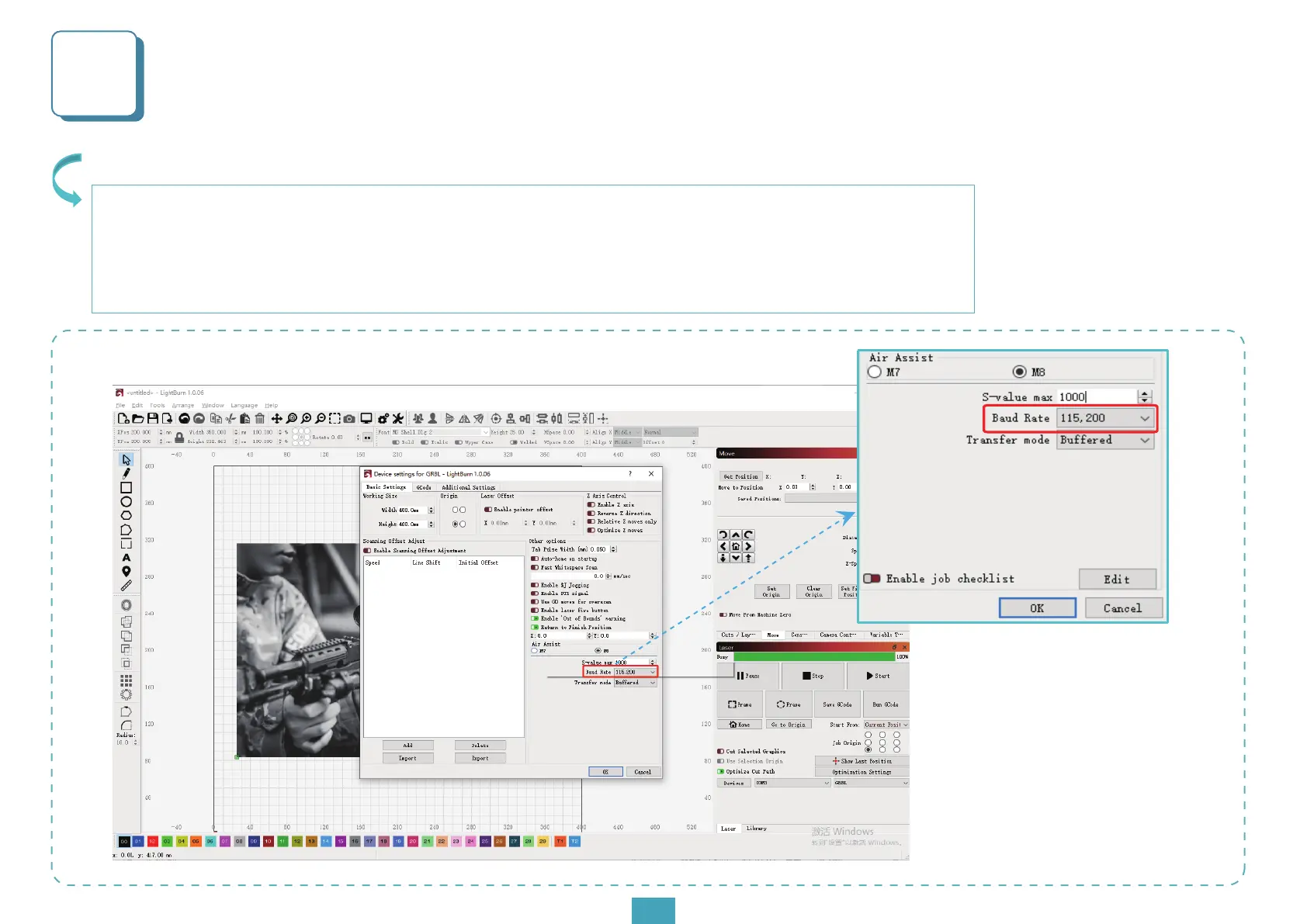Open Transfer mode dropdown in enlarged callout
The image size is (1307, 924).
click(1106, 440)
